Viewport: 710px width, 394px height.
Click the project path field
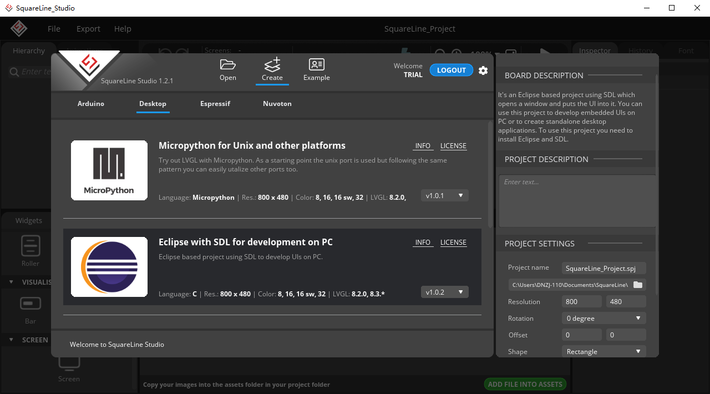570,285
